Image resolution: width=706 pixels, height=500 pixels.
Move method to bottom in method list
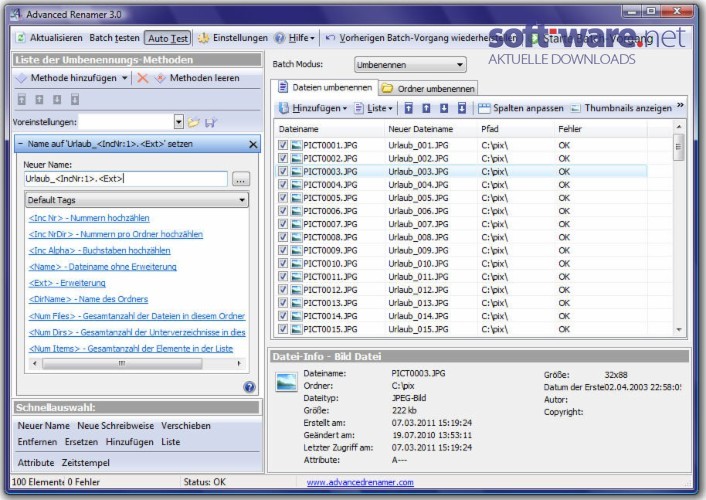point(75,100)
